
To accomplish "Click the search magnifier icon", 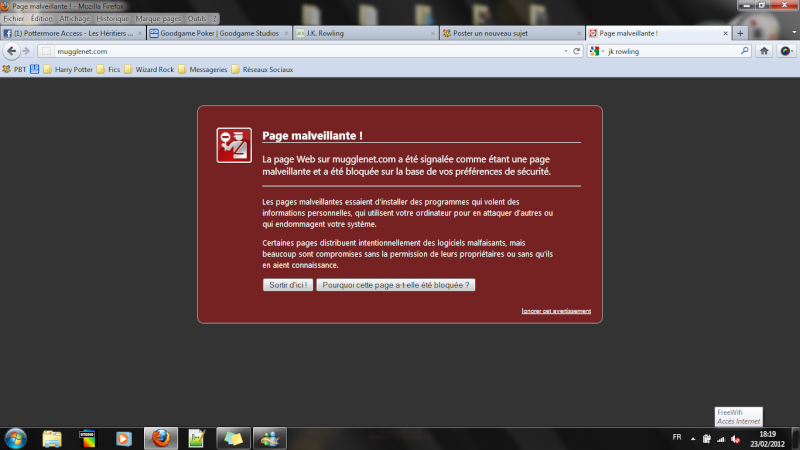I will tap(744, 51).
